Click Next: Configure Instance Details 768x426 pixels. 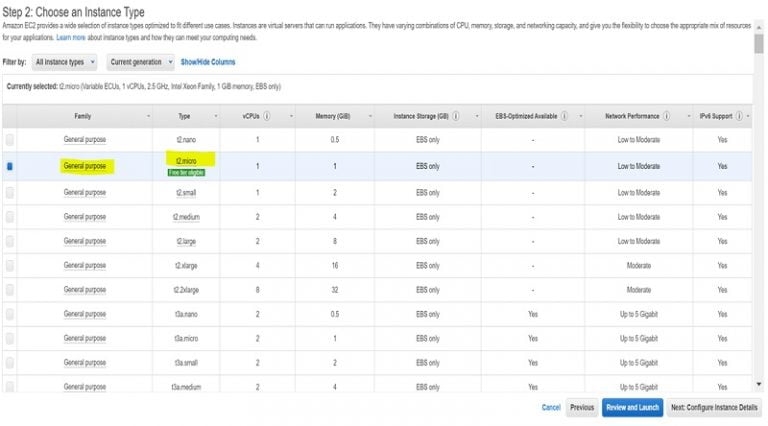coord(714,407)
